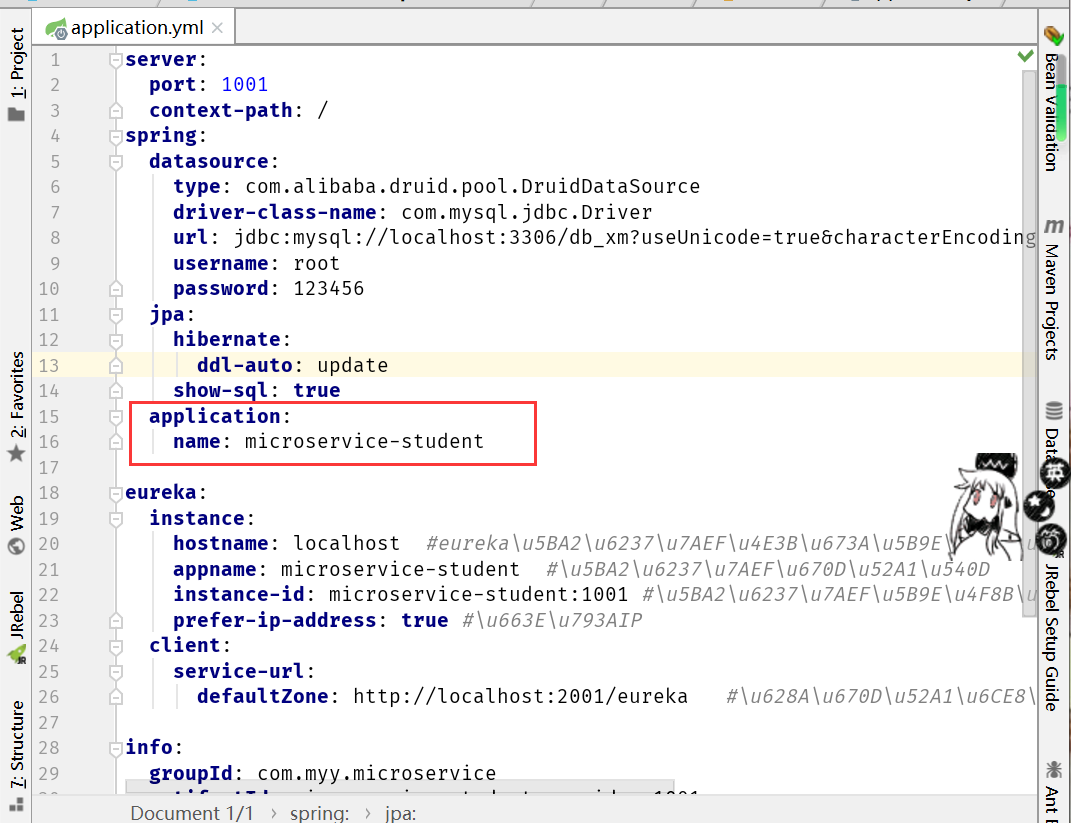
Task: Click the 'driver-class-name' key
Action: tap(275, 212)
